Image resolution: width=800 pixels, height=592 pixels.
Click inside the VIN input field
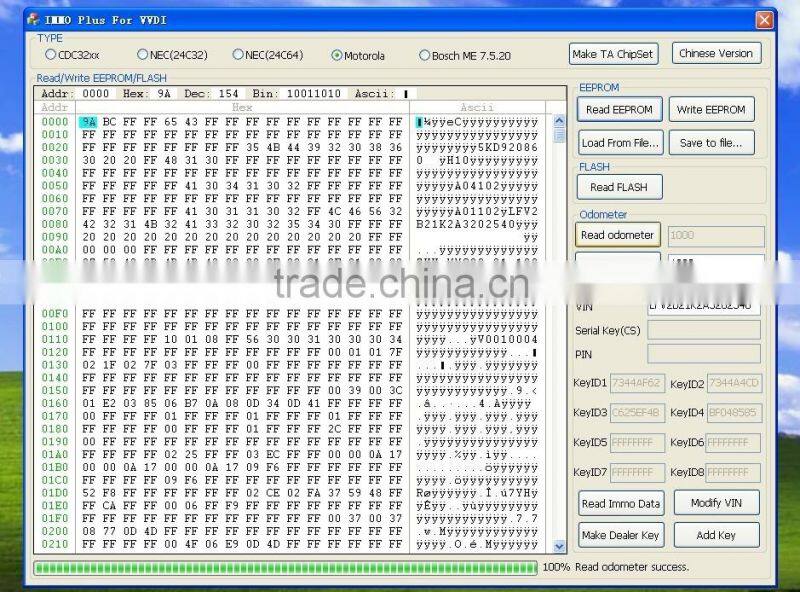click(705, 307)
